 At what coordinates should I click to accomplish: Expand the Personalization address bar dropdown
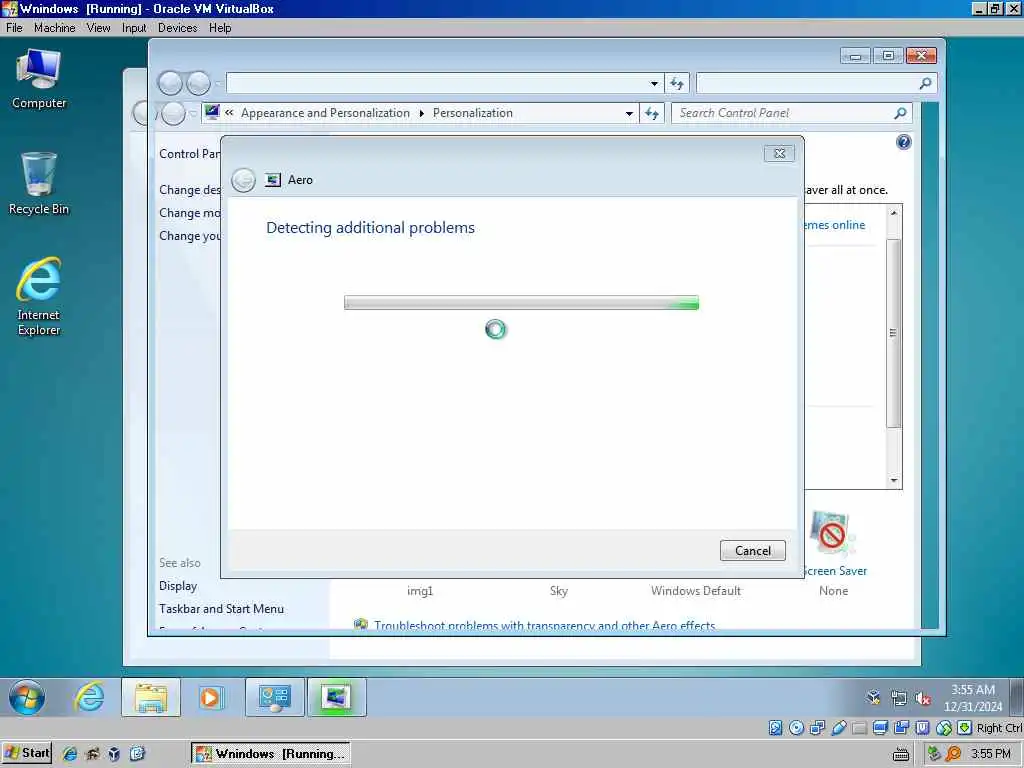[x=629, y=113]
